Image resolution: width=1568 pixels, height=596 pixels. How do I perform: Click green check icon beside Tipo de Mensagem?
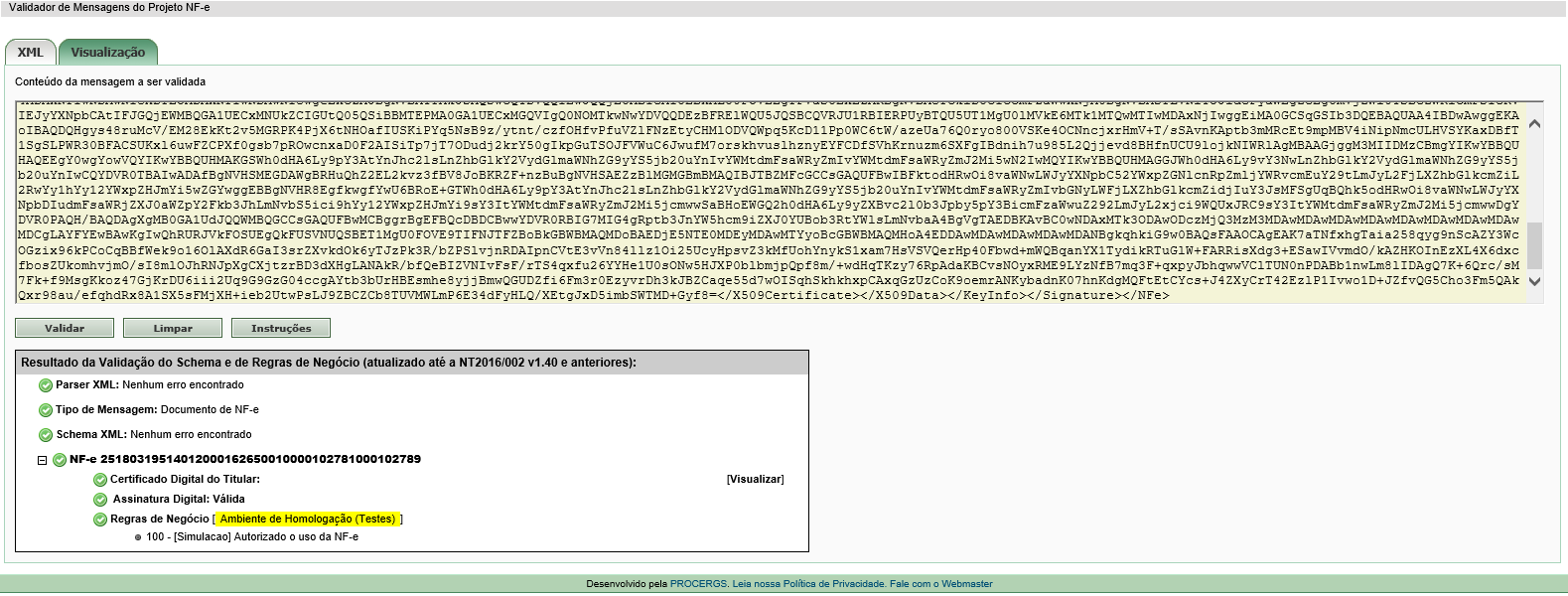46,410
